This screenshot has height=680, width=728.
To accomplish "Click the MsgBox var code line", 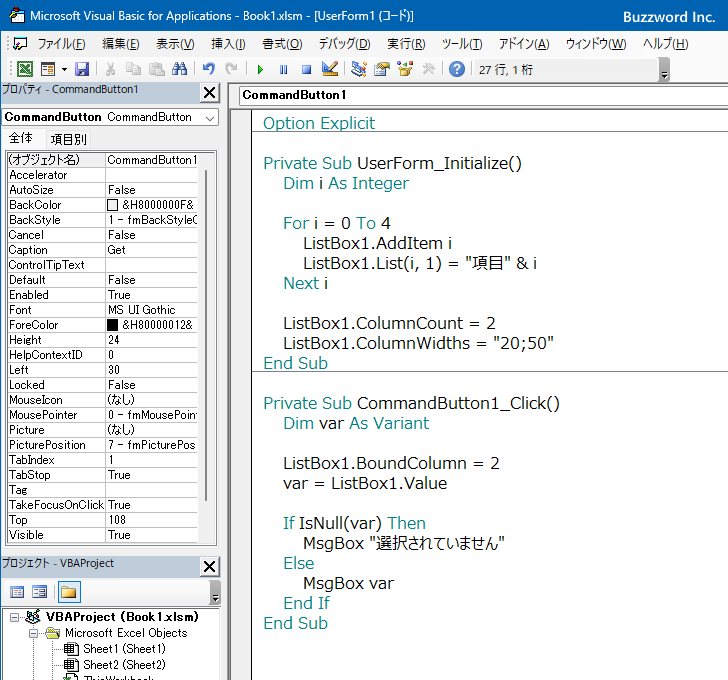I will (348, 583).
